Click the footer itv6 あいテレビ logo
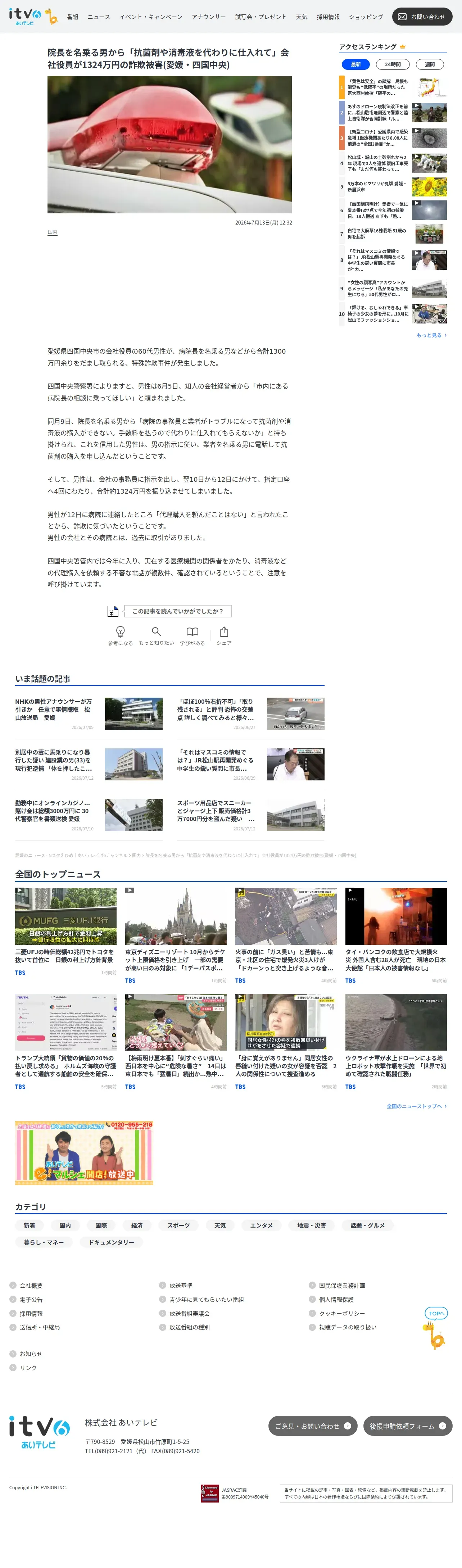The width and height of the screenshot is (462, 1568). [x=39, y=1432]
